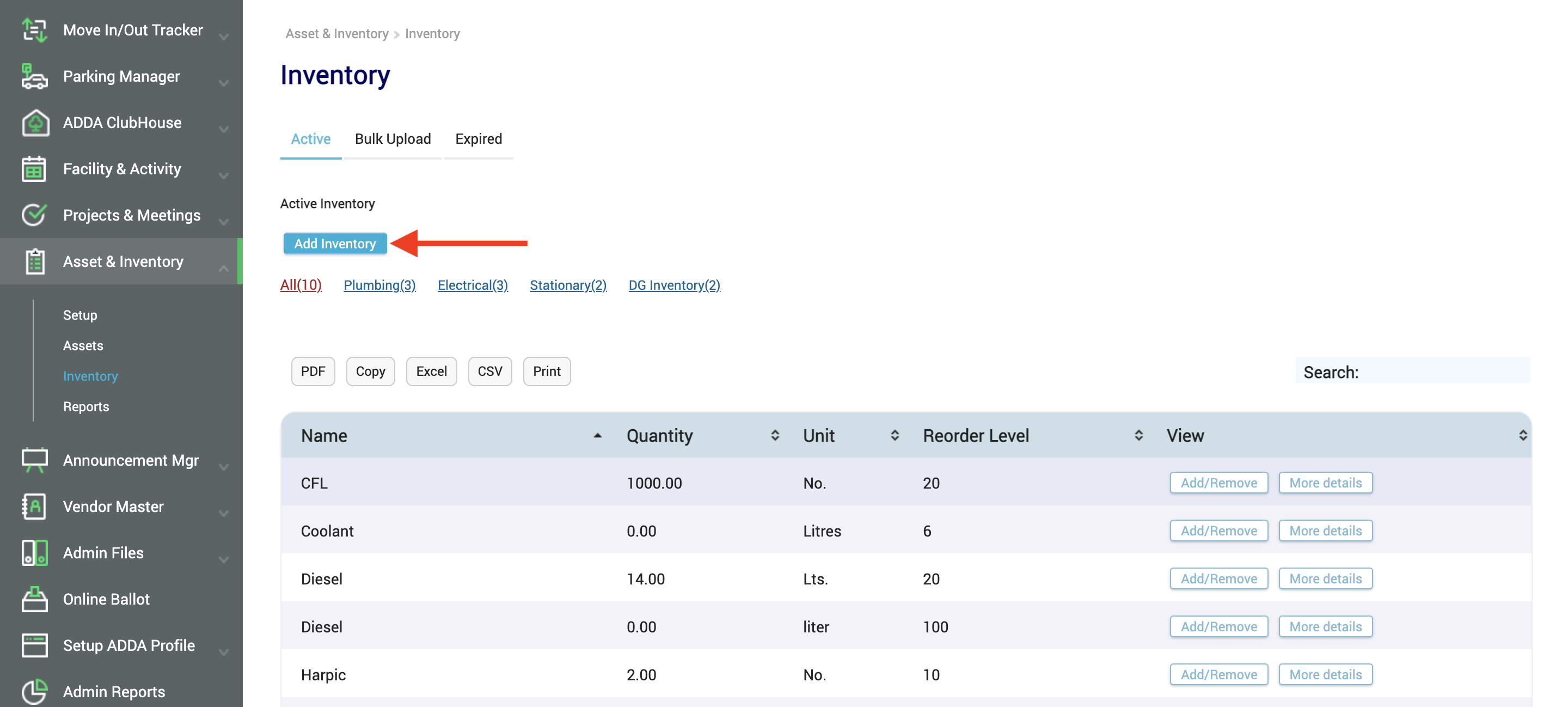Open the Bulk Upload tab
Image resolution: width=1568 pixels, height=707 pixels.
click(393, 139)
